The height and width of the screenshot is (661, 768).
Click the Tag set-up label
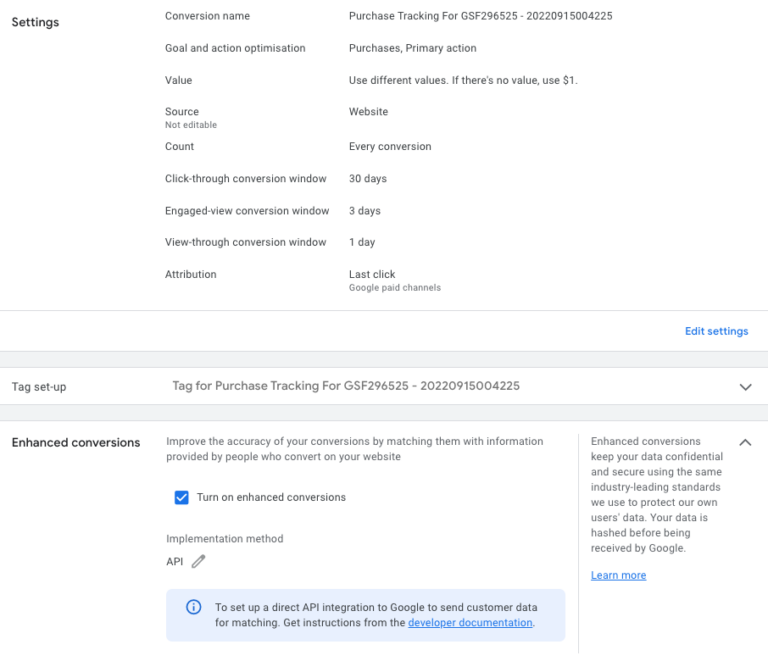point(39,387)
